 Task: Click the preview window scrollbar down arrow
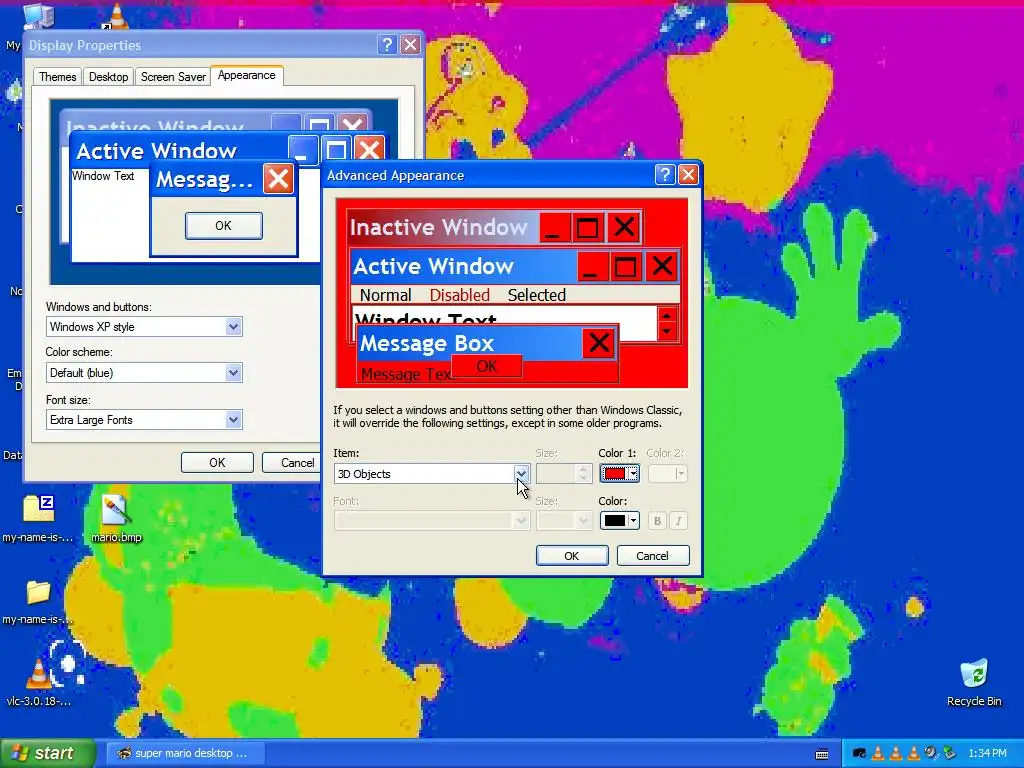[666, 331]
